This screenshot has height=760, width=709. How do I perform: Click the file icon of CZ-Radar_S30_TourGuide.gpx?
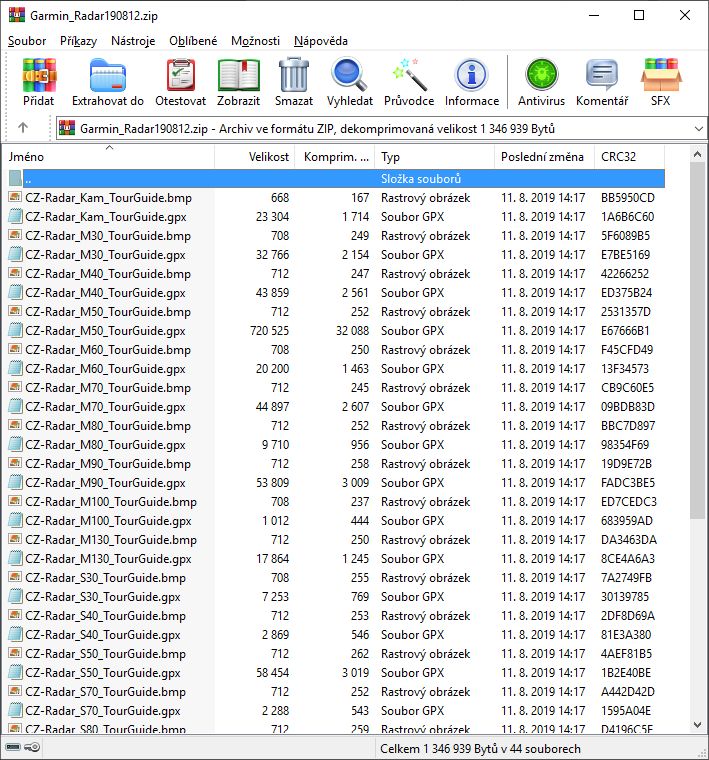pos(15,596)
